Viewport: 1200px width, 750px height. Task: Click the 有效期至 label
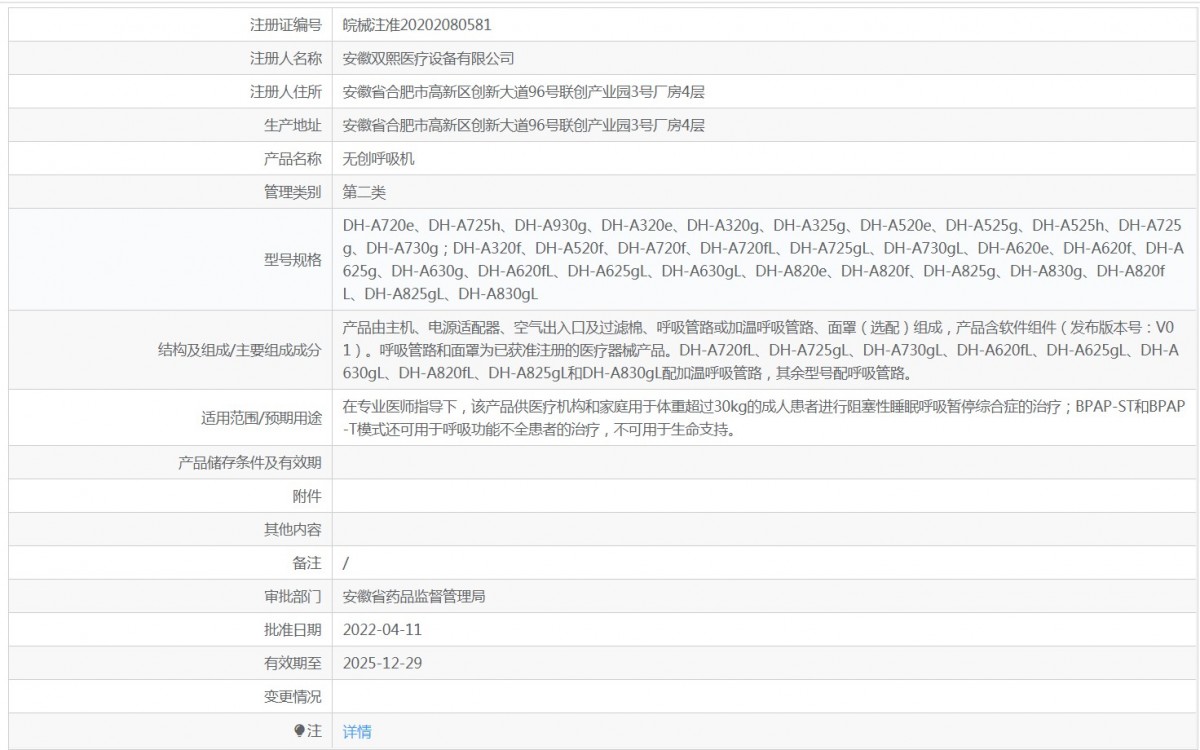(x=292, y=663)
